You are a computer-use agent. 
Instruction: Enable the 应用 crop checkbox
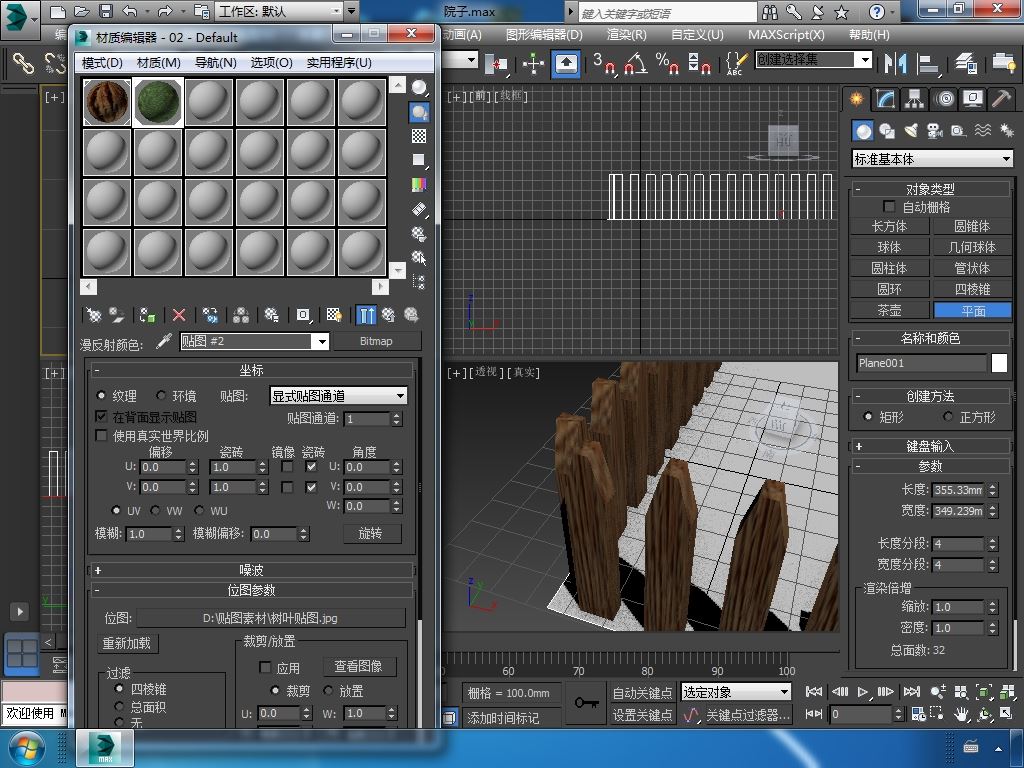tap(265, 667)
